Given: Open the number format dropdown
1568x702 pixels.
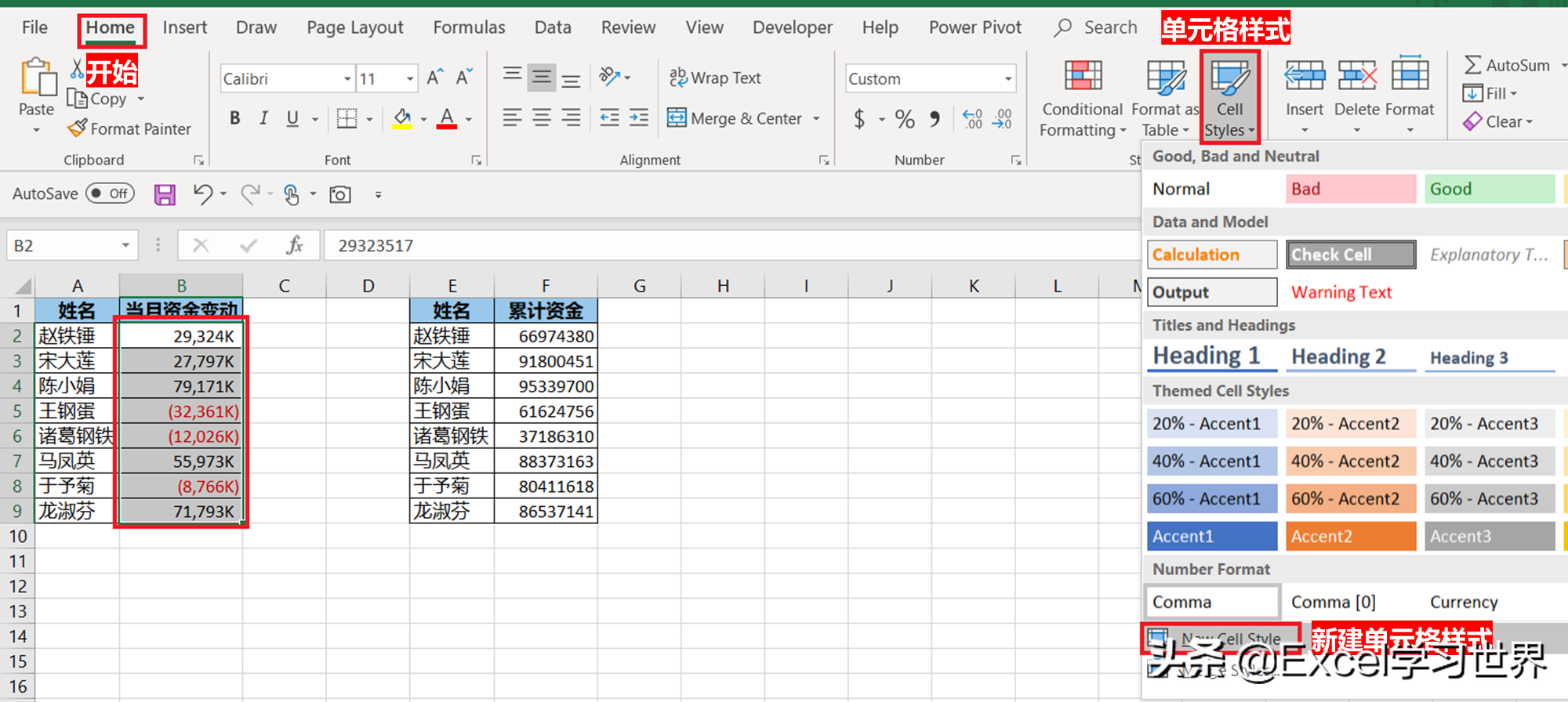Looking at the screenshot, I should point(1008,78).
